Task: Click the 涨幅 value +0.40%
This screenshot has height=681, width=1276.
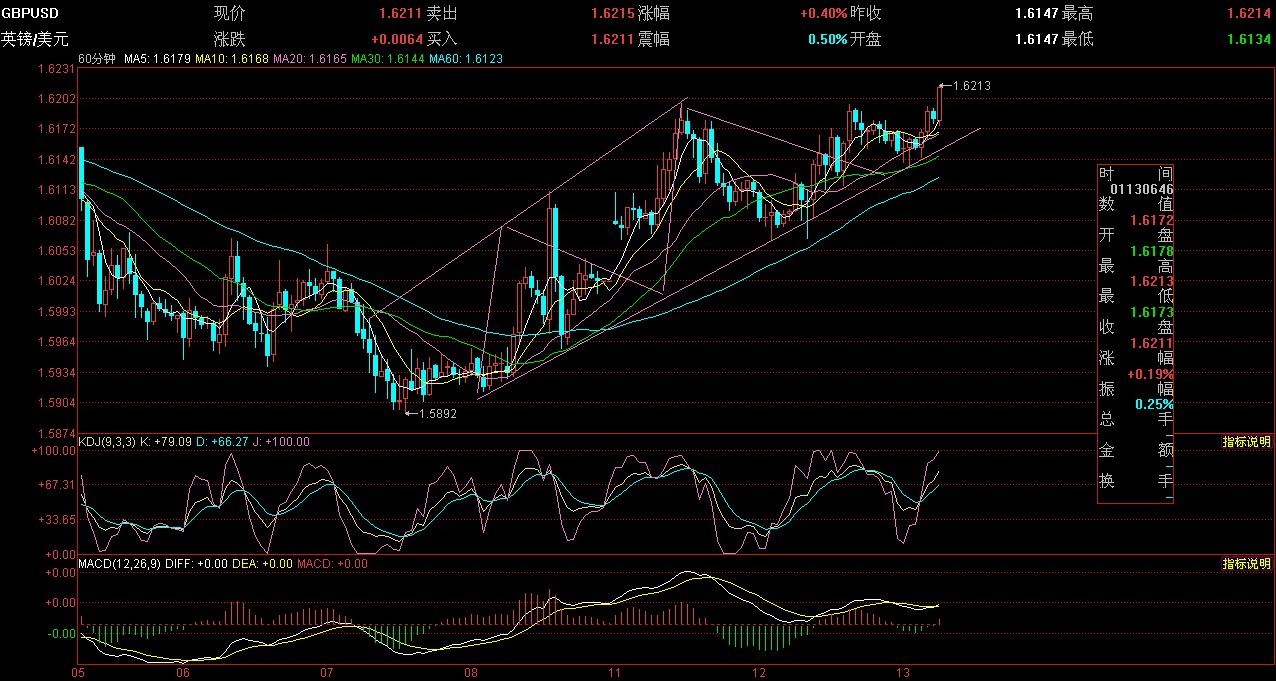Action: click(x=823, y=15)
